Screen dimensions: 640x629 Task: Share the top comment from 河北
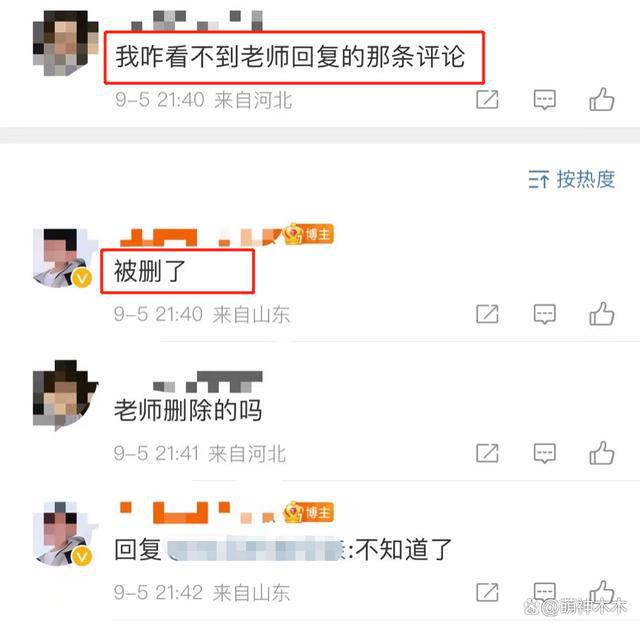point(487,100)
